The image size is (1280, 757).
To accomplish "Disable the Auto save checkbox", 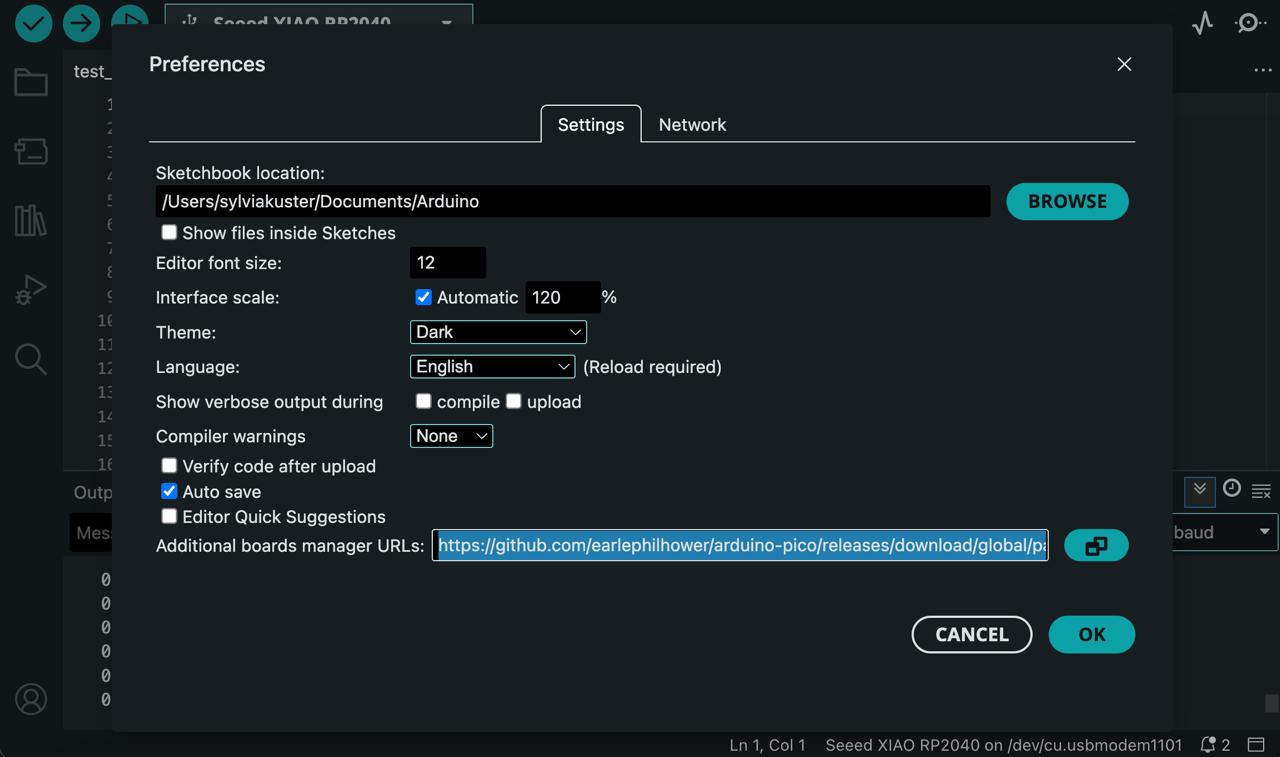I will click(x=169, y=491).
